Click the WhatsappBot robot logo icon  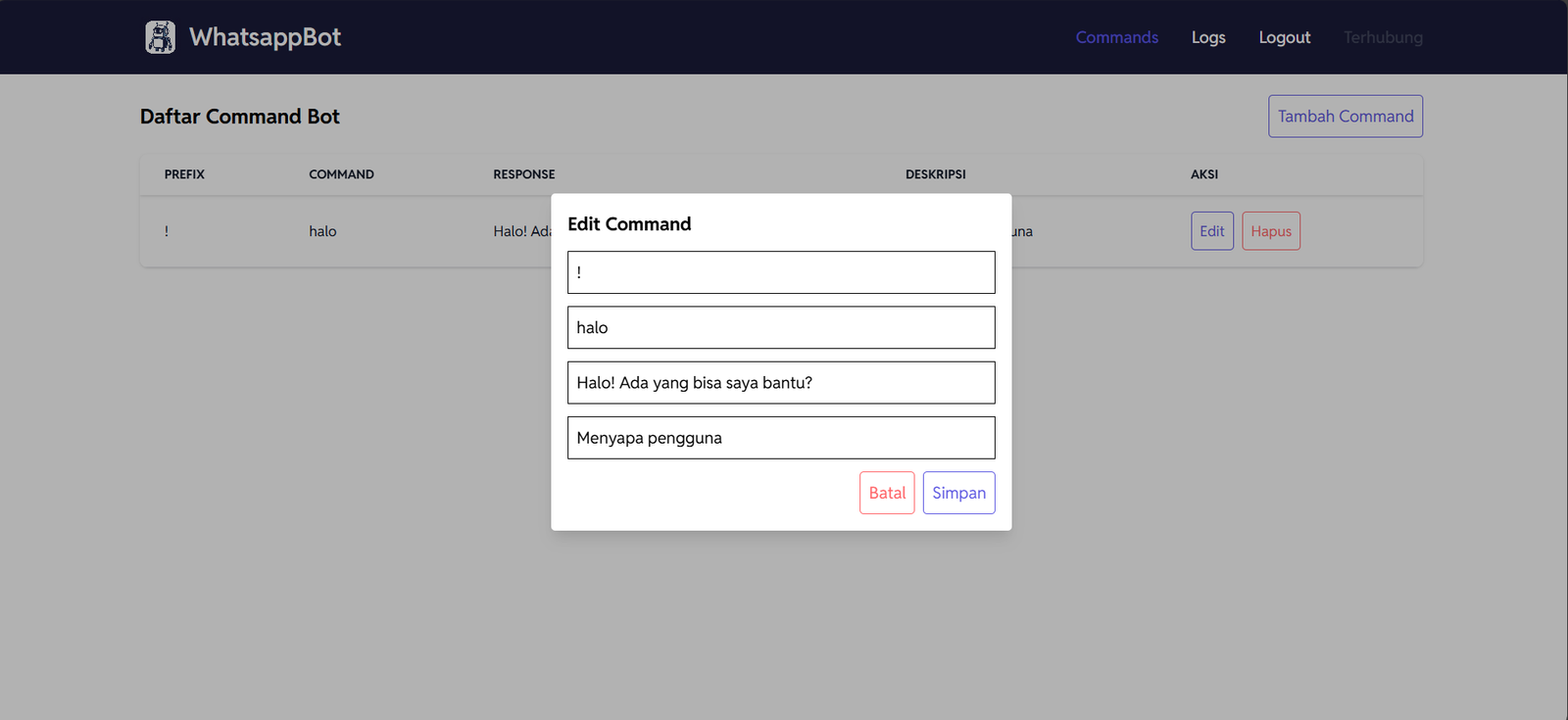(x=161, y=37)
